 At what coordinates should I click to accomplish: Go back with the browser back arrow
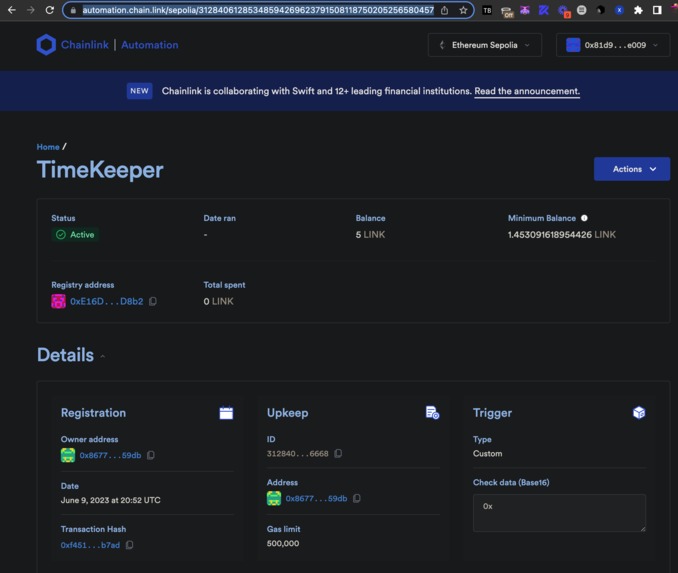coord(12,10)
